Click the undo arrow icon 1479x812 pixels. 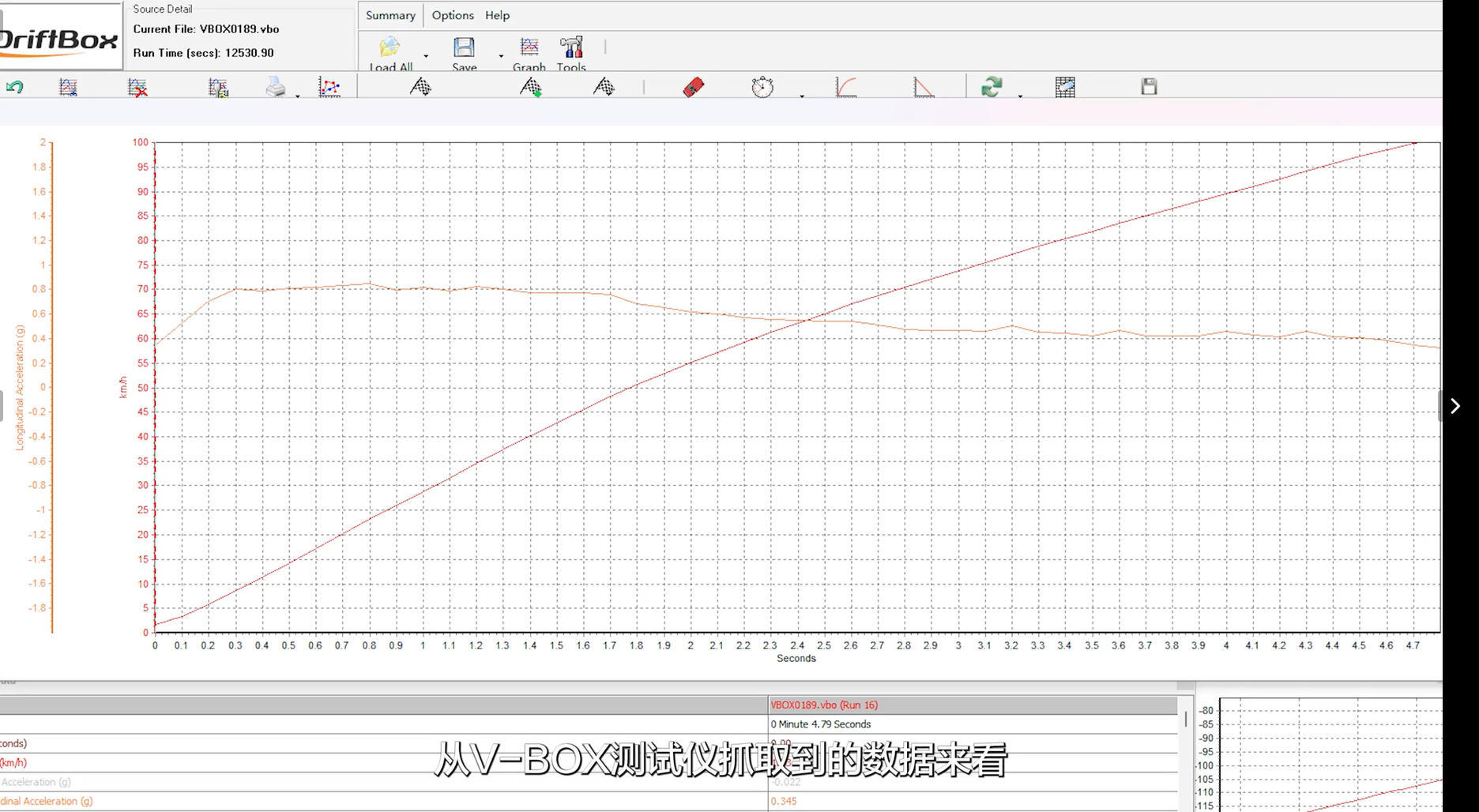pyautogui.click(x=15, y=87)
